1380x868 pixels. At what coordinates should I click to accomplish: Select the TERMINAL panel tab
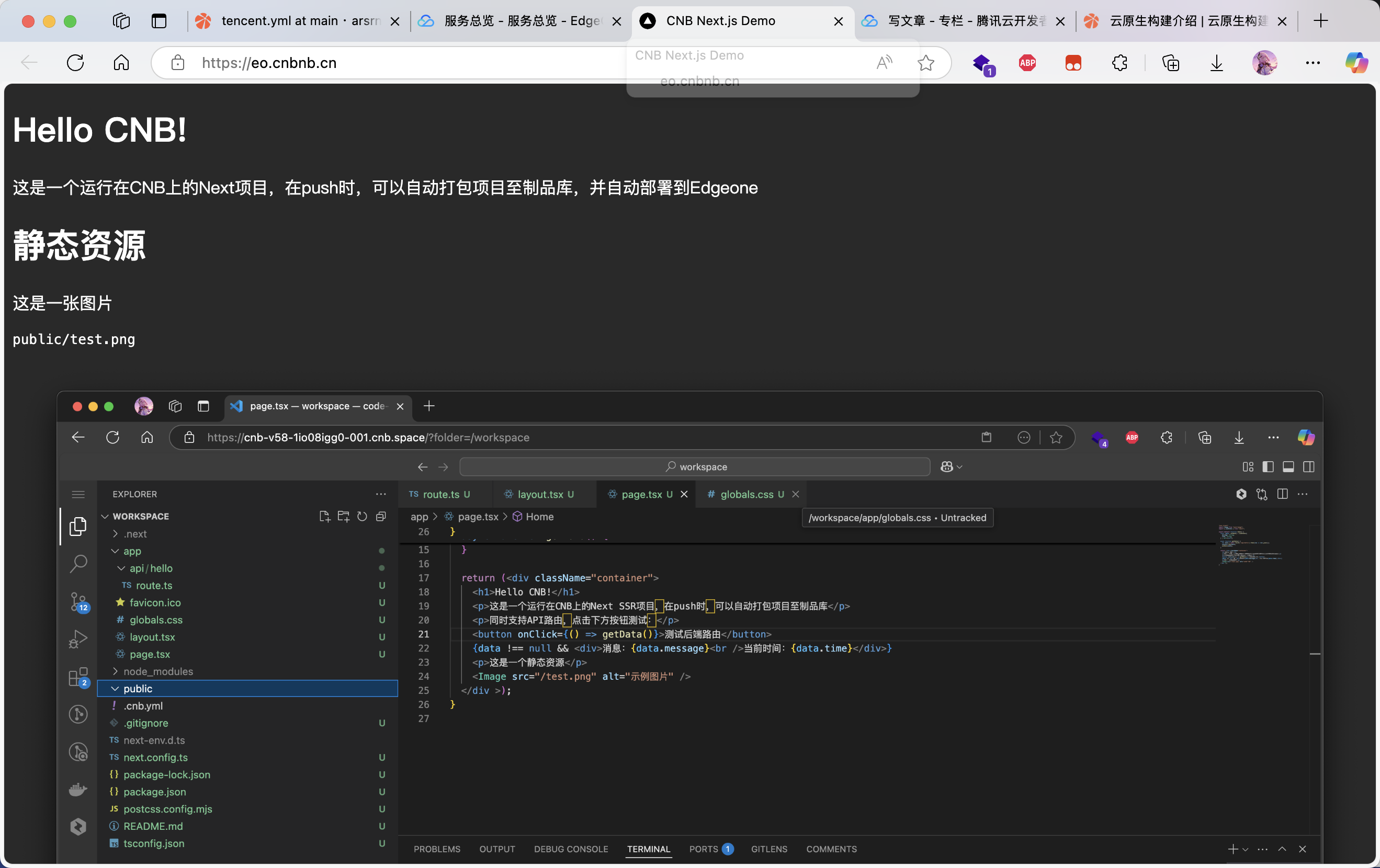tap(648, 849)
